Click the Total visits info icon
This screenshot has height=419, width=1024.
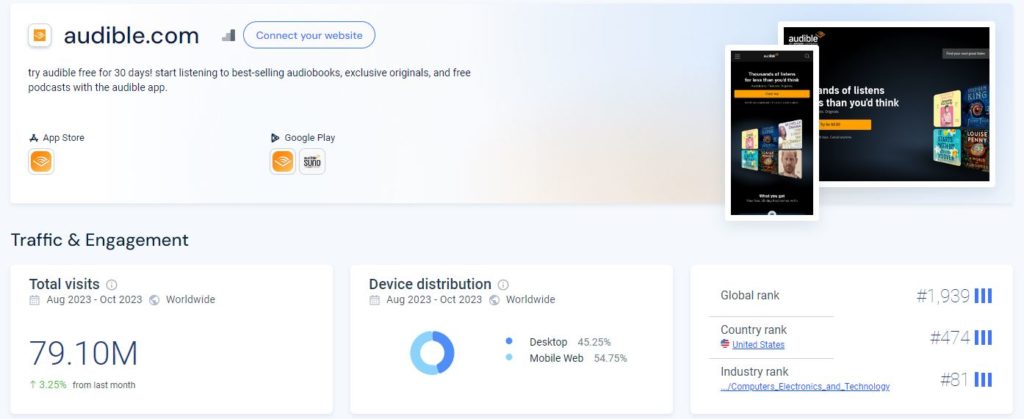tap(112, 285)
